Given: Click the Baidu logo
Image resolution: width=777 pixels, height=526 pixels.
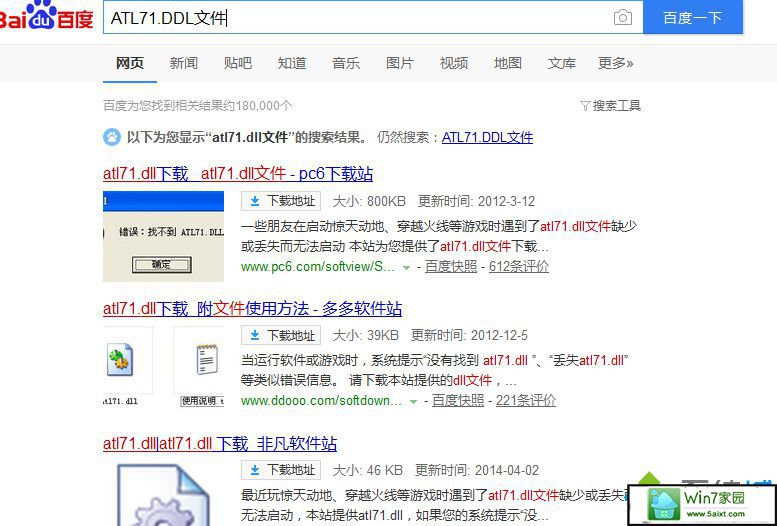Looking at the screenshot, I should 46,16.
